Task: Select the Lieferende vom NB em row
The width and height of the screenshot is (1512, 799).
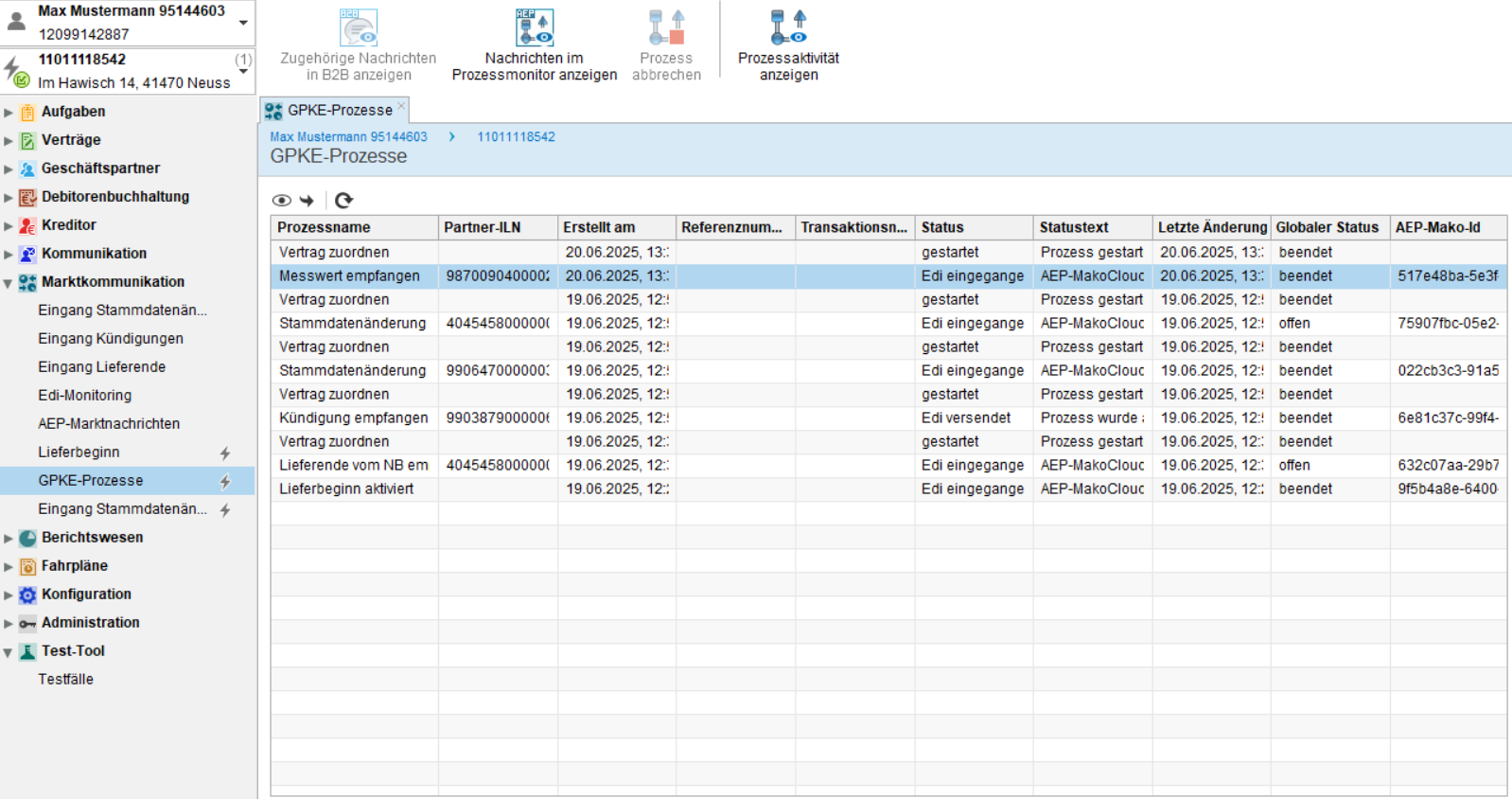Action: point(888,466)
